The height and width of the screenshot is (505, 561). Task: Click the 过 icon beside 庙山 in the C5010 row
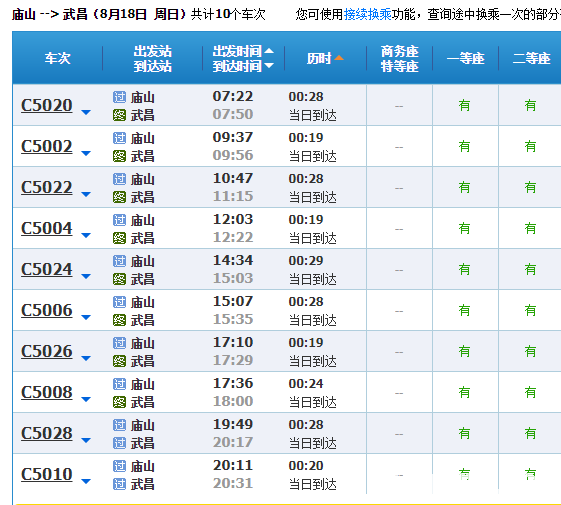pos(119,466)
